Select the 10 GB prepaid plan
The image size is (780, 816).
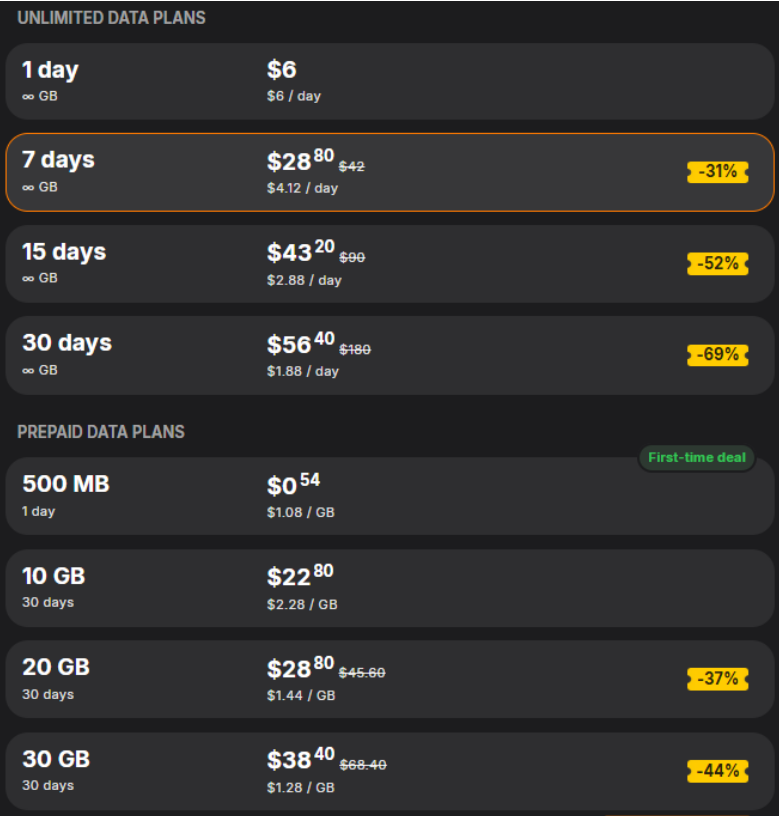(x=389, y=588)
